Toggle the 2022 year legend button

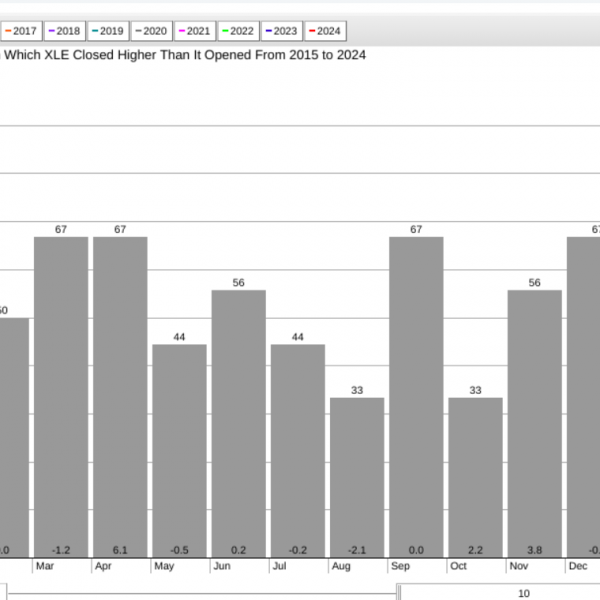(x=238, y=31)
